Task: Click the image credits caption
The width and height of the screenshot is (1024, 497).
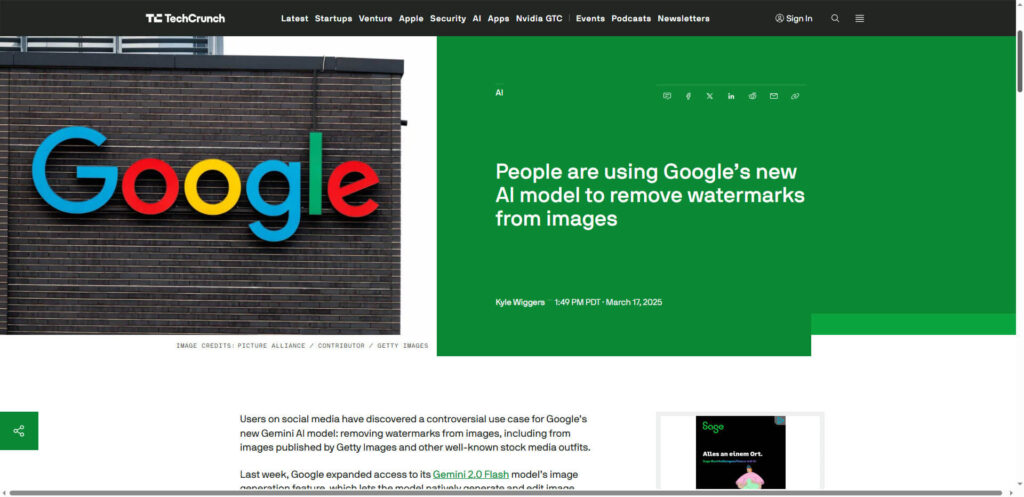Action: [x=302, y=345]
